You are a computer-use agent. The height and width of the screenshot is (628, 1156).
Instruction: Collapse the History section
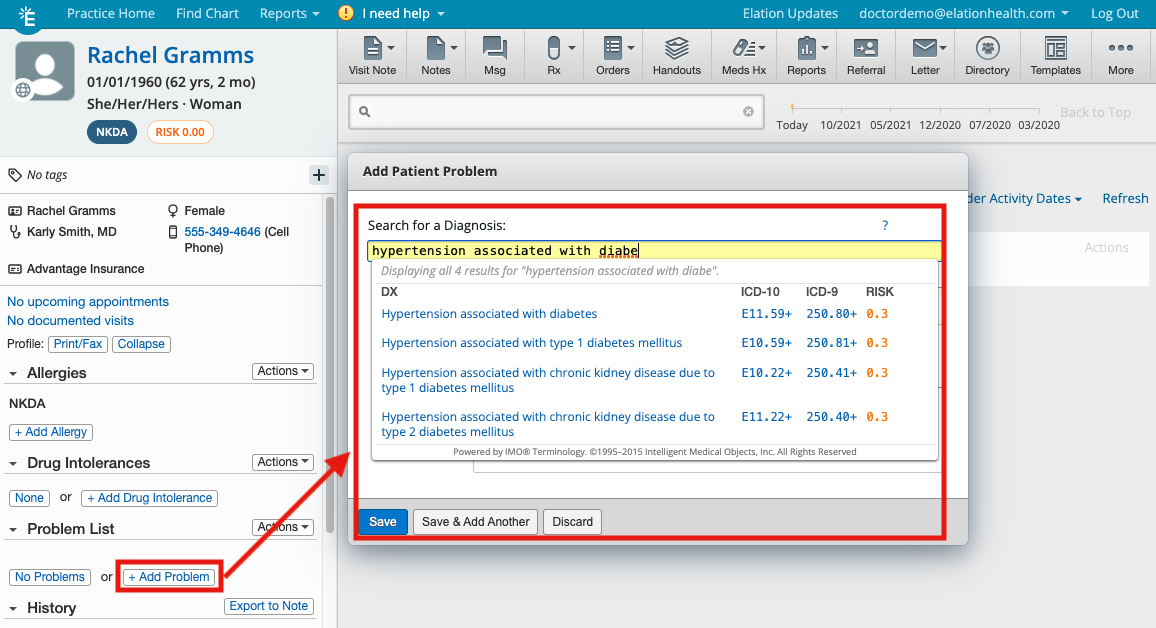[x=14, y=608]
